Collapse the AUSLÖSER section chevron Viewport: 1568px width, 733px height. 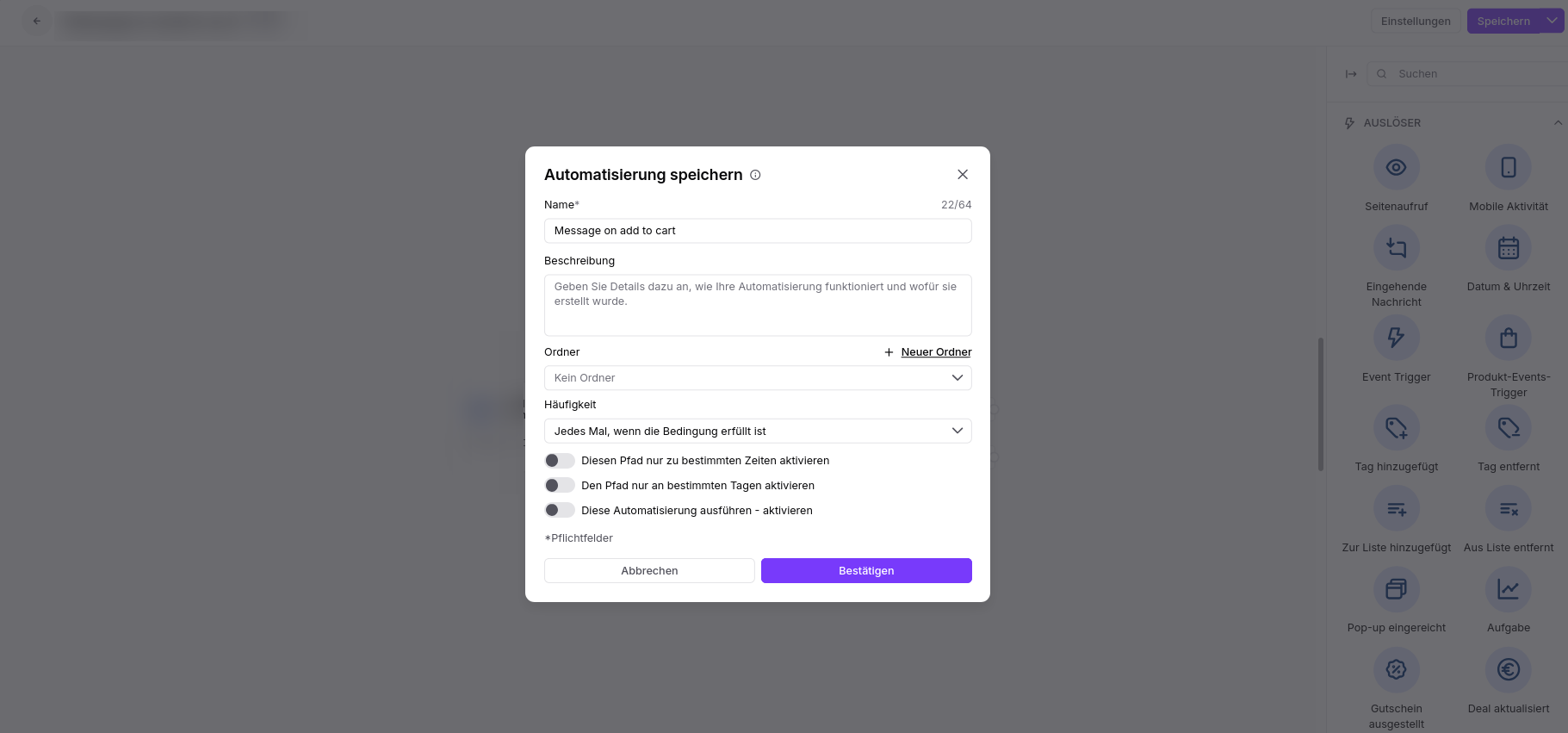[1557, 123]
